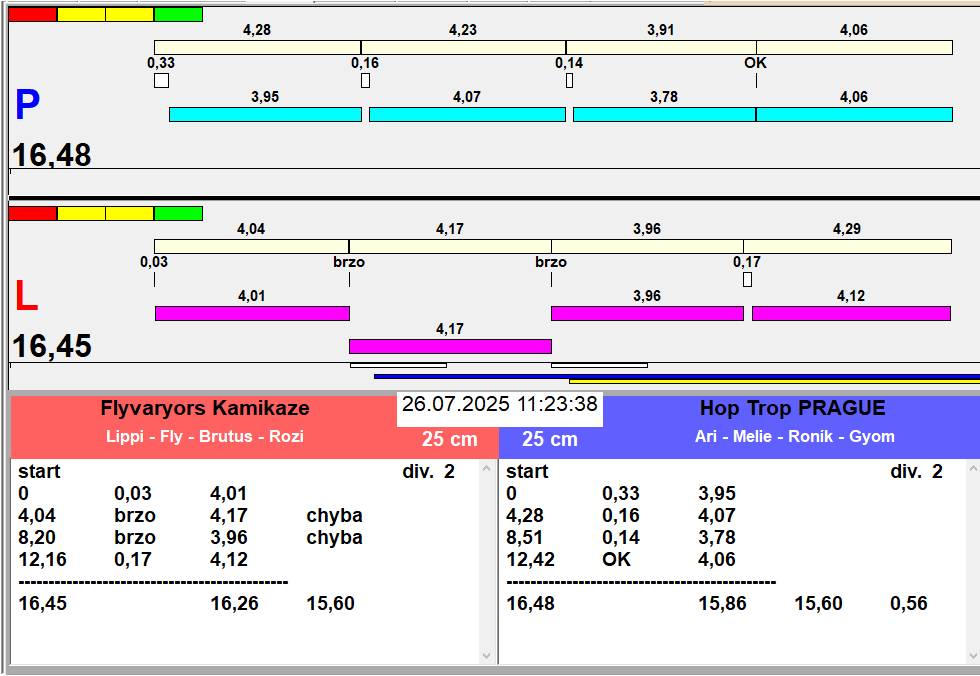The width and height of the screenshot is (980, 676).
Task: Click the small marker box under 0,33
Action: point(161,81)
